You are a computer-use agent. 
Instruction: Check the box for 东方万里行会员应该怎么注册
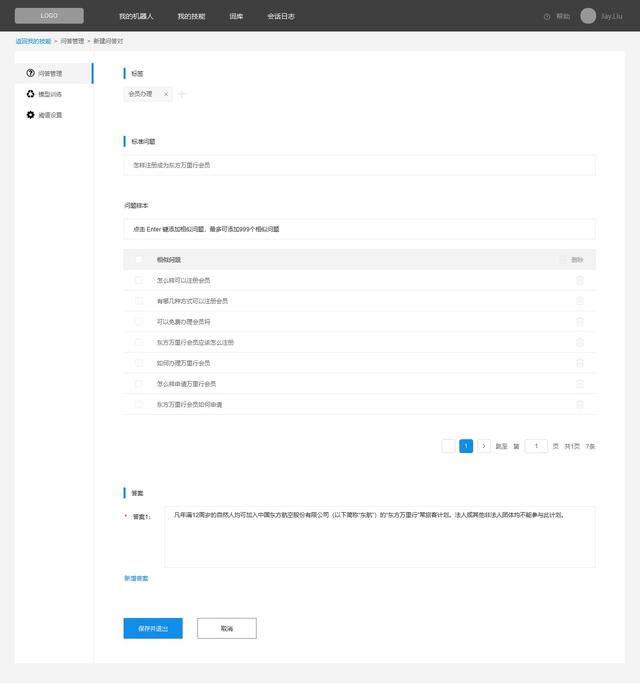[139, 342]
